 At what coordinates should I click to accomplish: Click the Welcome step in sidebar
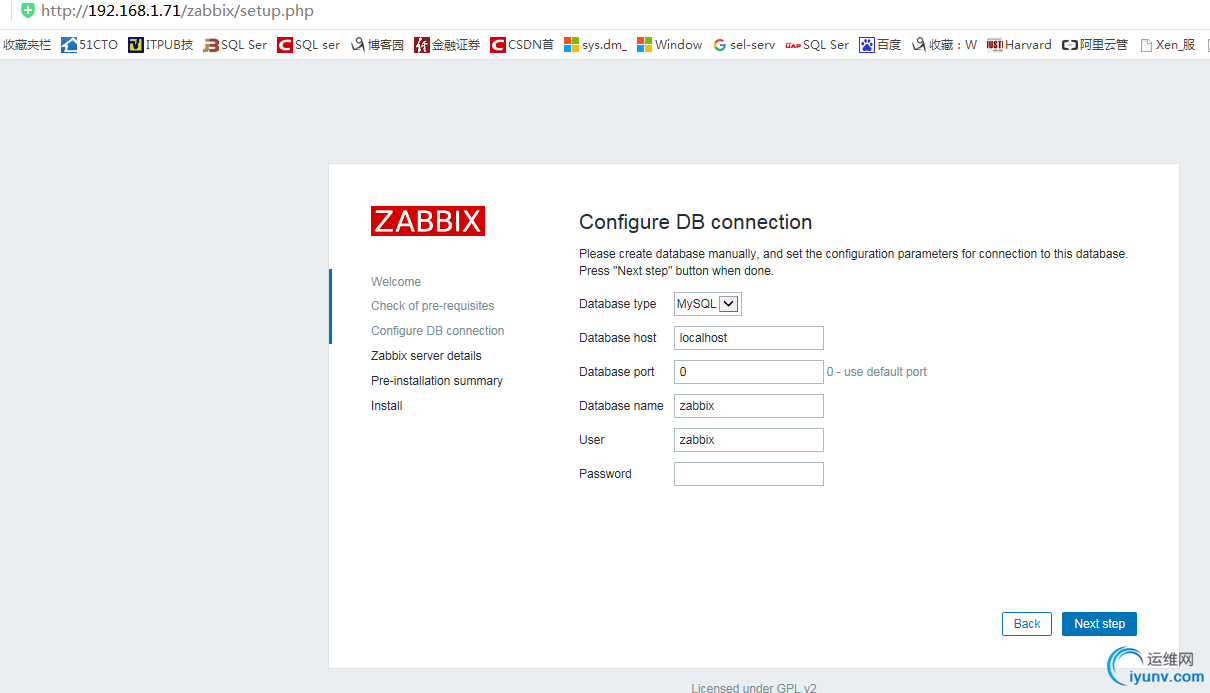(x=396, y=282)
